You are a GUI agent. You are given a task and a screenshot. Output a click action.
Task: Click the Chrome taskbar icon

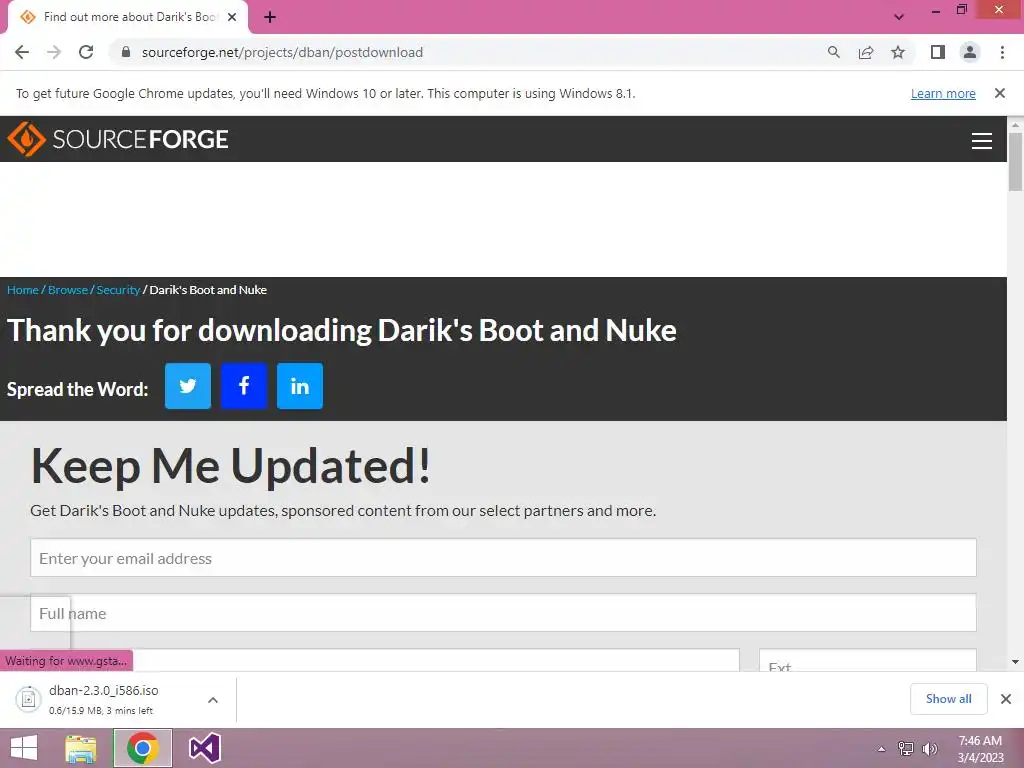click(142, 748)
